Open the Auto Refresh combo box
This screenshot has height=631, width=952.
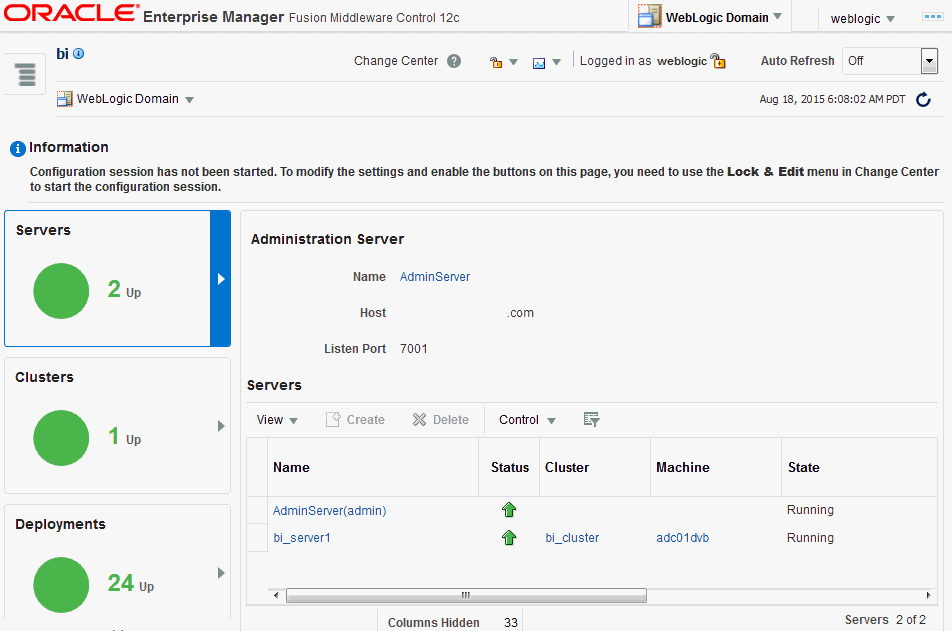(890, 61)
